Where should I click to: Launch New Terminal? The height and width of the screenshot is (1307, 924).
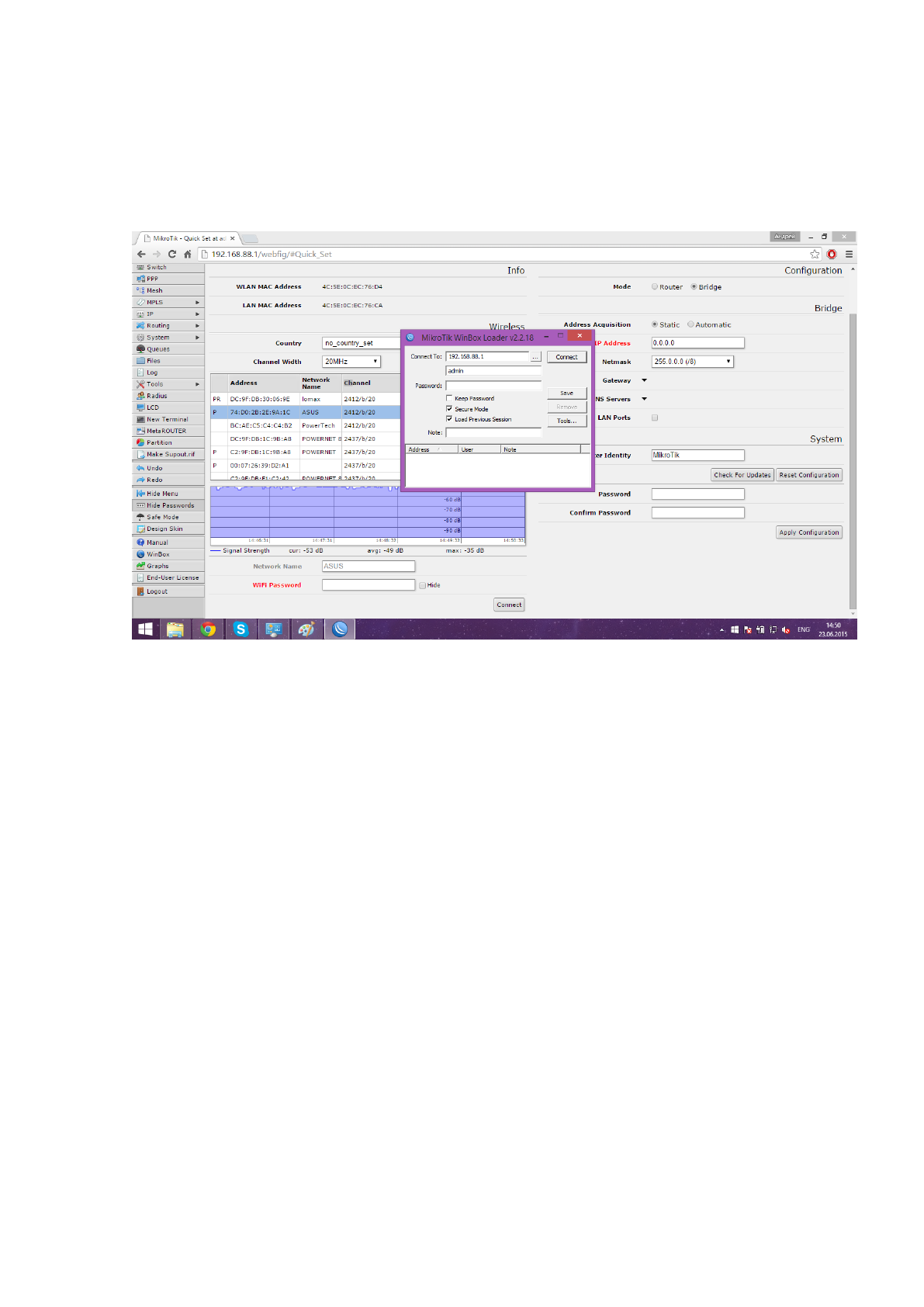[168, 419]
